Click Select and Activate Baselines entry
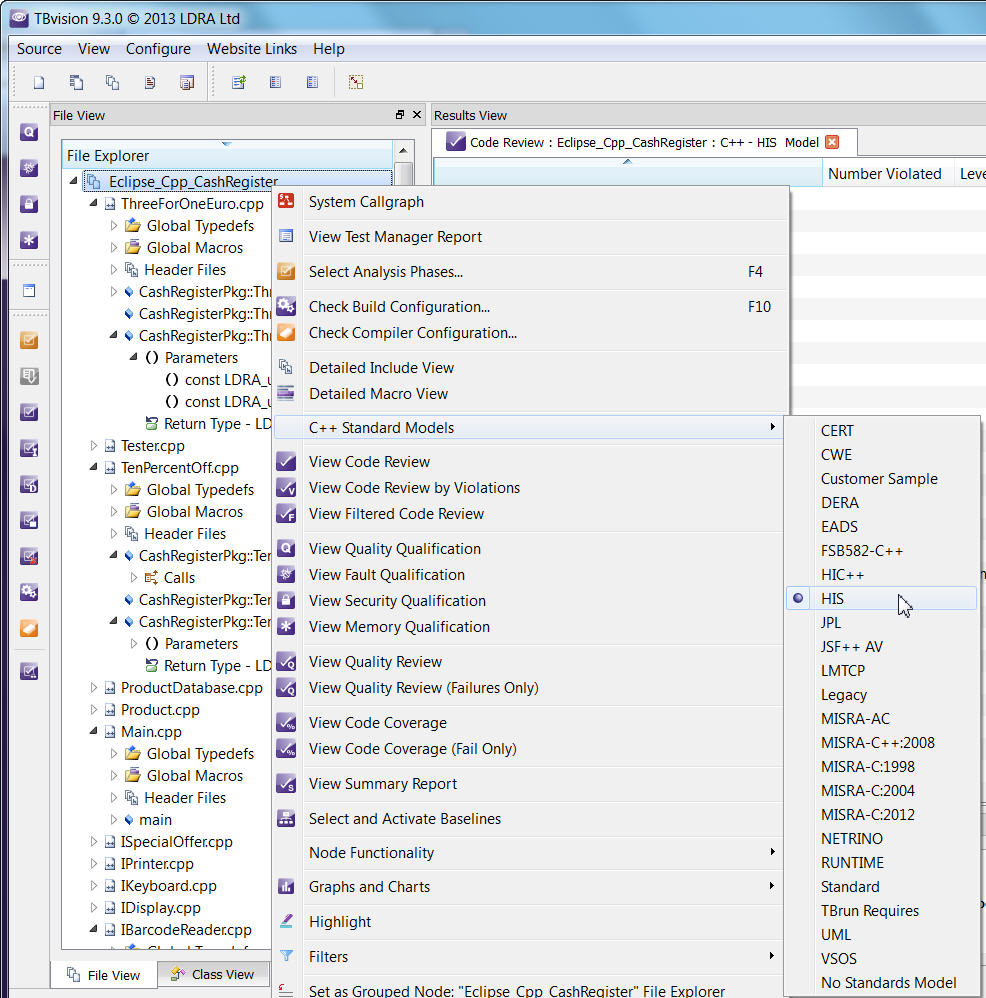The image size is (986, 998). click(404, 819)
